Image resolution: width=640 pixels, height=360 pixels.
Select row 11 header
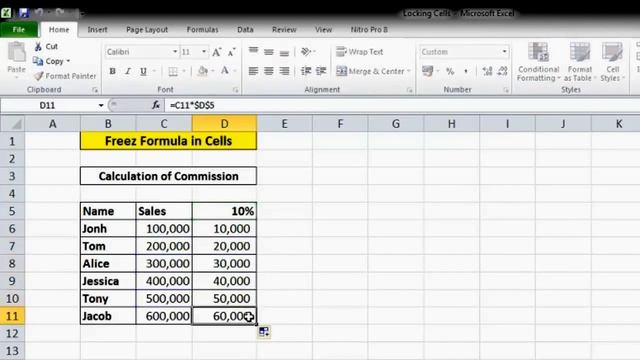pos(12,316)
